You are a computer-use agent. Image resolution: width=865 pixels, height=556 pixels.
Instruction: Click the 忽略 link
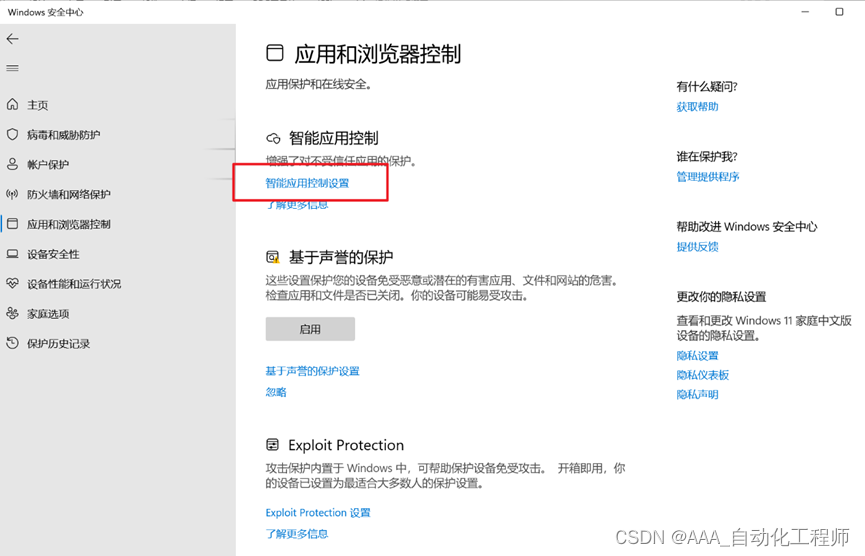[x=276, y=392]
